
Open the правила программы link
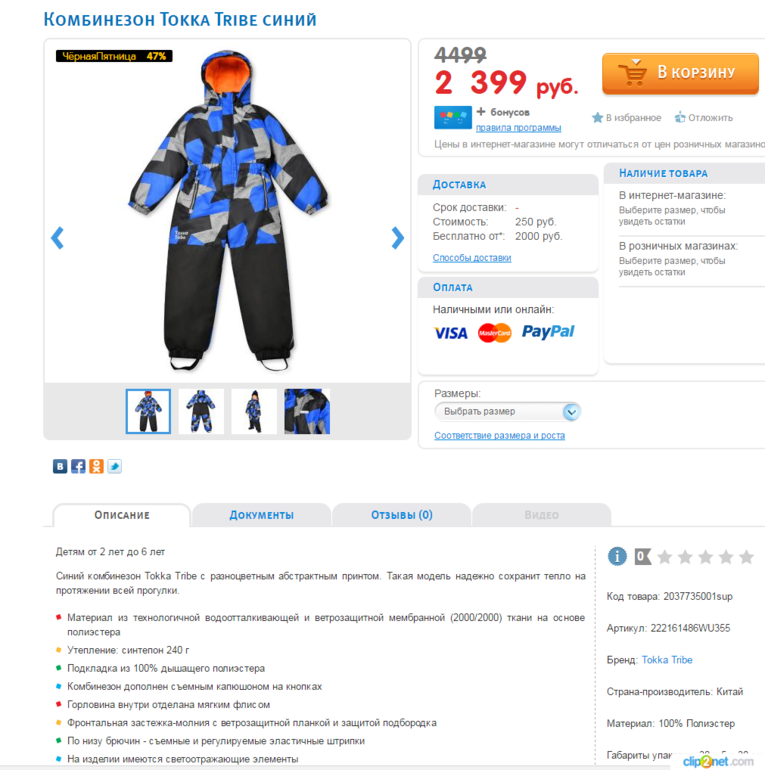519,128
